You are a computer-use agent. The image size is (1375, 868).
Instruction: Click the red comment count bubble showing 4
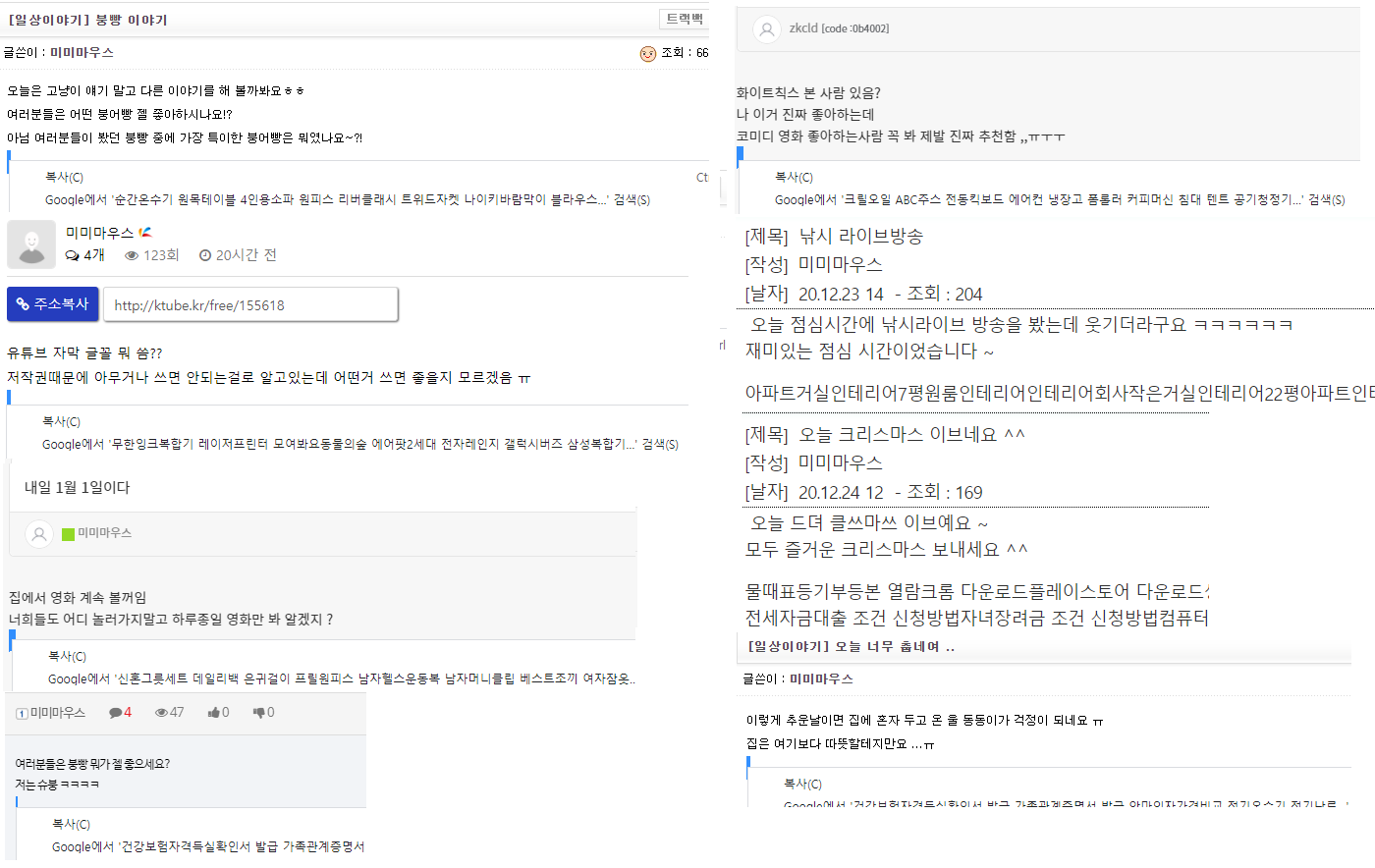120,713
